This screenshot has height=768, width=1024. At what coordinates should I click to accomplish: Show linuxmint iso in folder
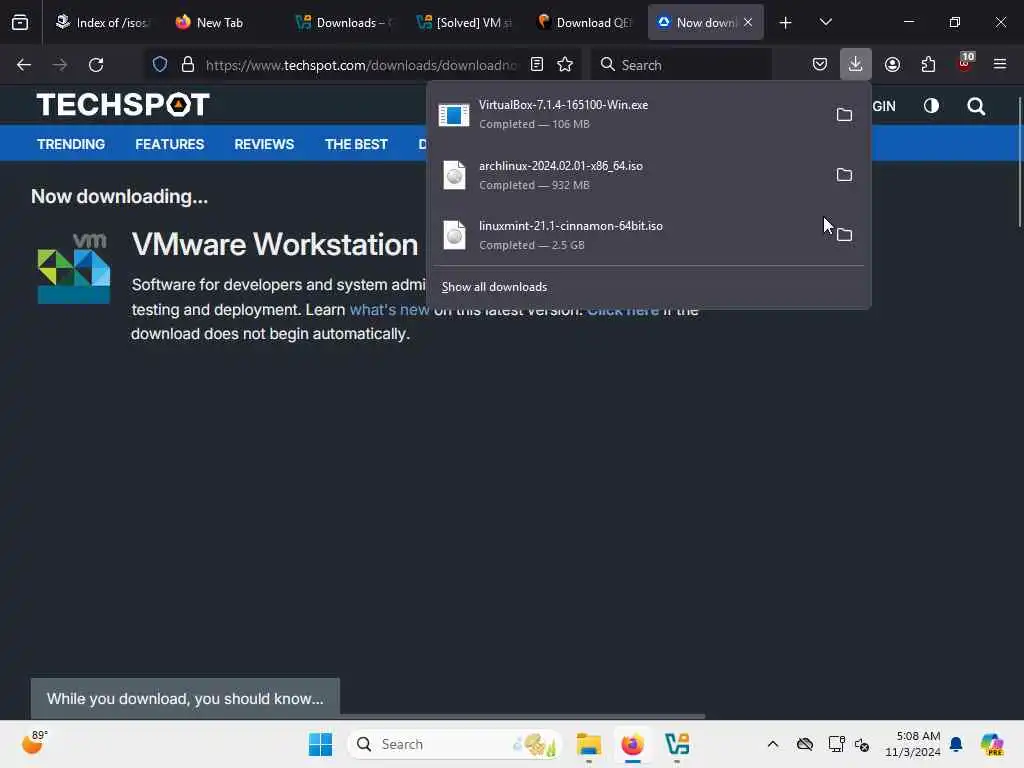pyautogui.click(x=844, y=234)
